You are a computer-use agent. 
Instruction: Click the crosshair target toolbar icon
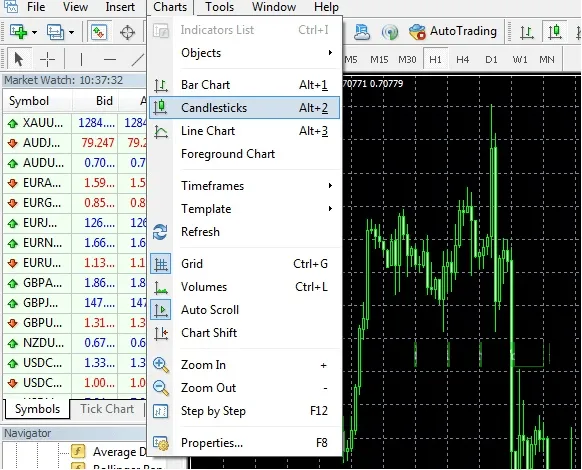pos(127,32)
